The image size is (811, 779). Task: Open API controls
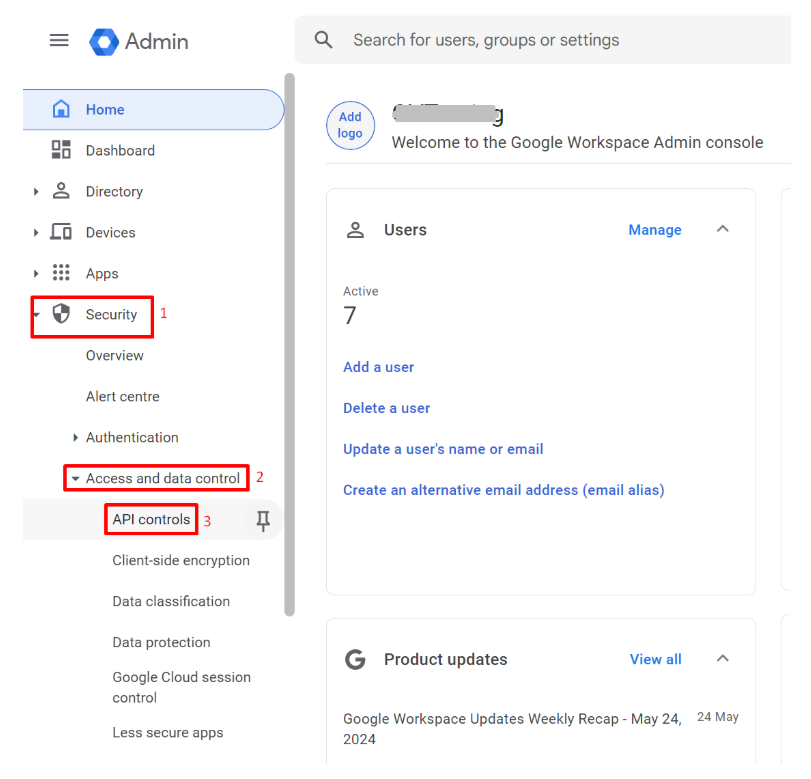point(151,519)
